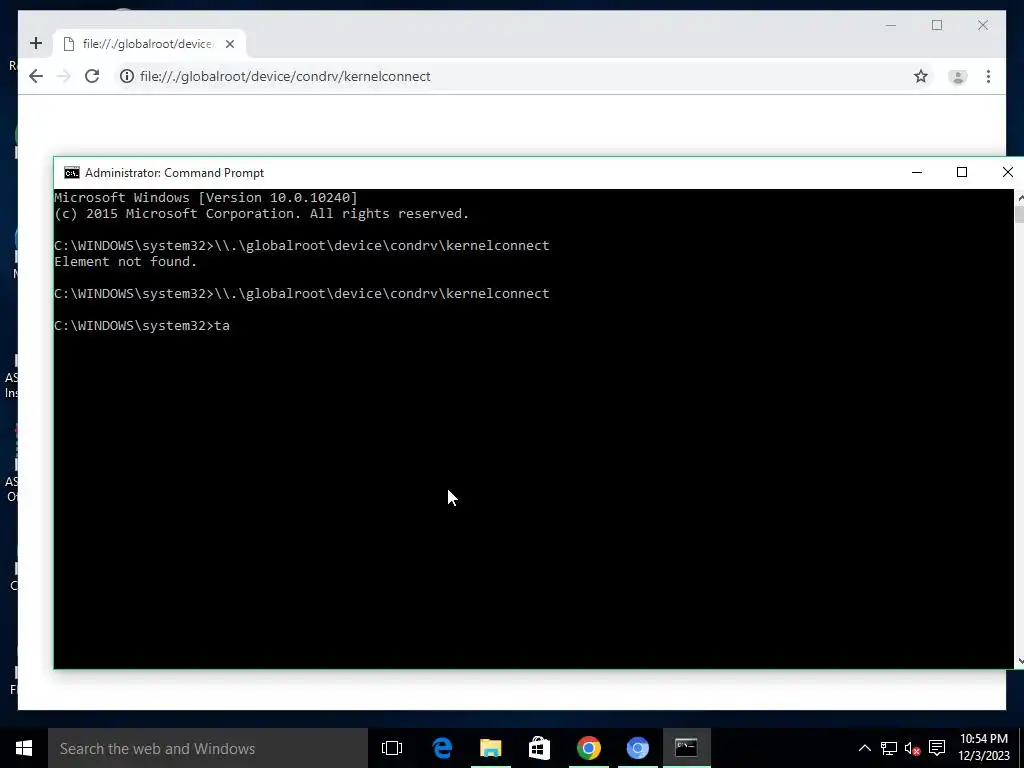The width and height of the screenshot is (1024, 768).
Task: Open the browser three-dot menu
Action: (x=988, y=76)
